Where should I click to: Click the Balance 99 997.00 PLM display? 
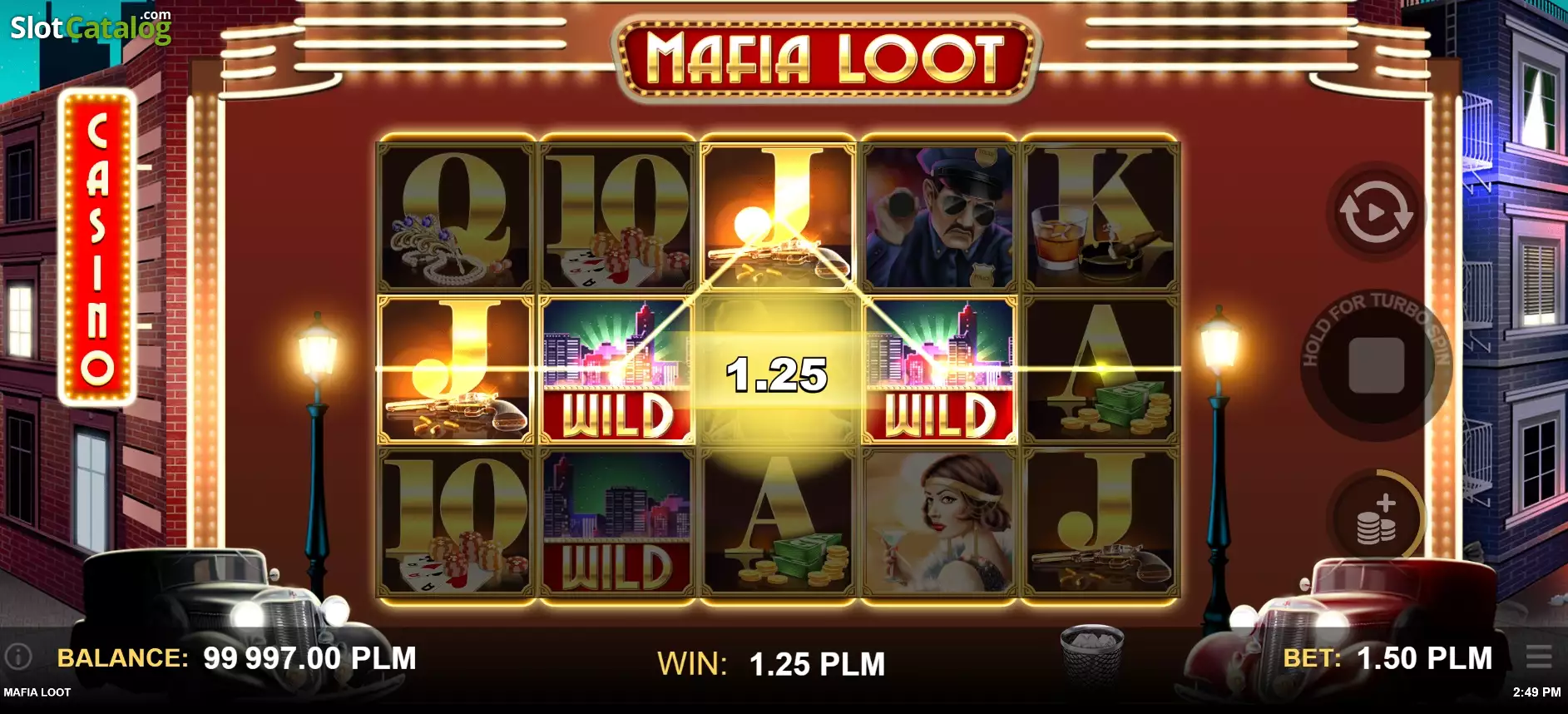pos(236,658)
